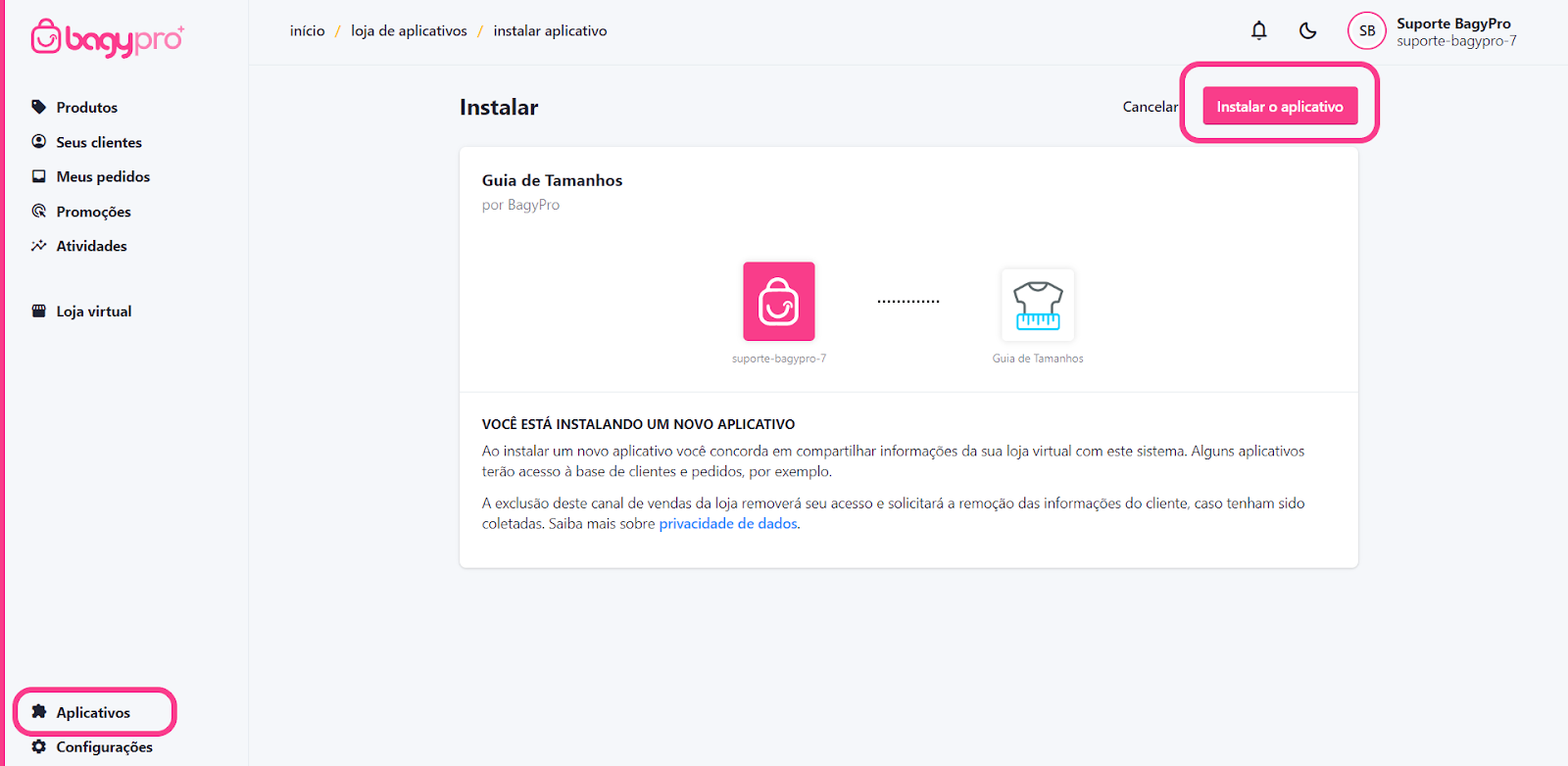Select Promoções in the sidebar

point(93,212)
